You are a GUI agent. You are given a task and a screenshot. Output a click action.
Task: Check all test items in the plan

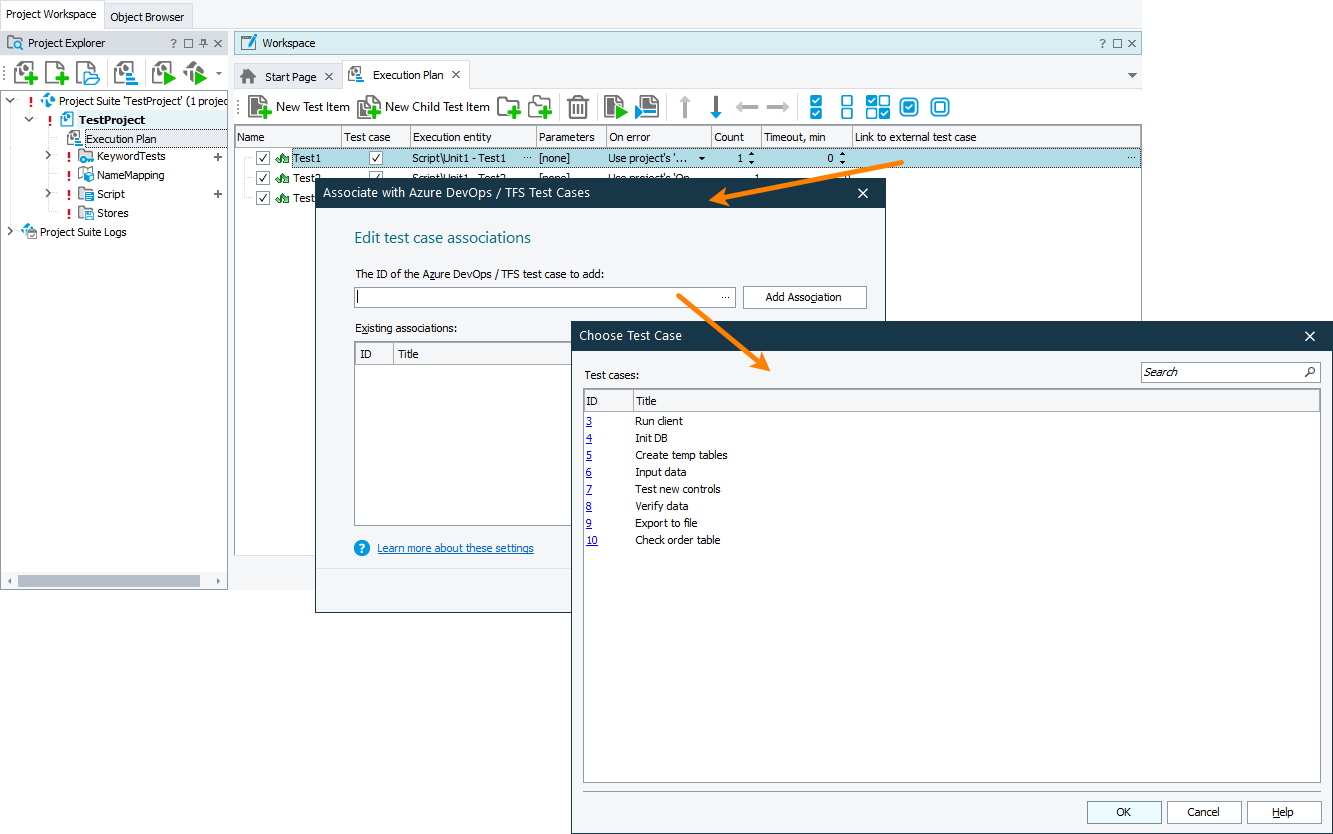tap(814, 106)
